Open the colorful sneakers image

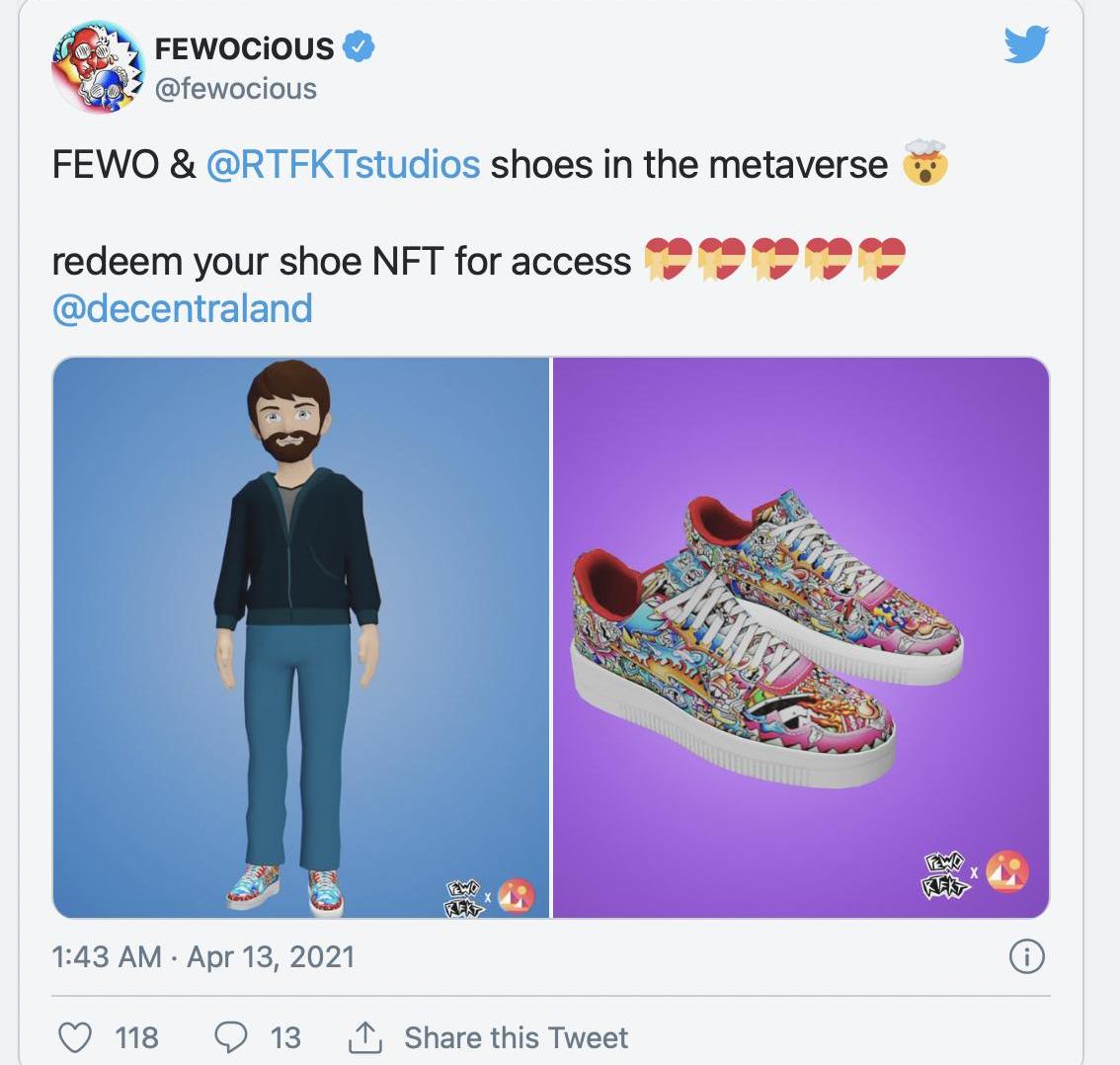(x=801, y=637)
